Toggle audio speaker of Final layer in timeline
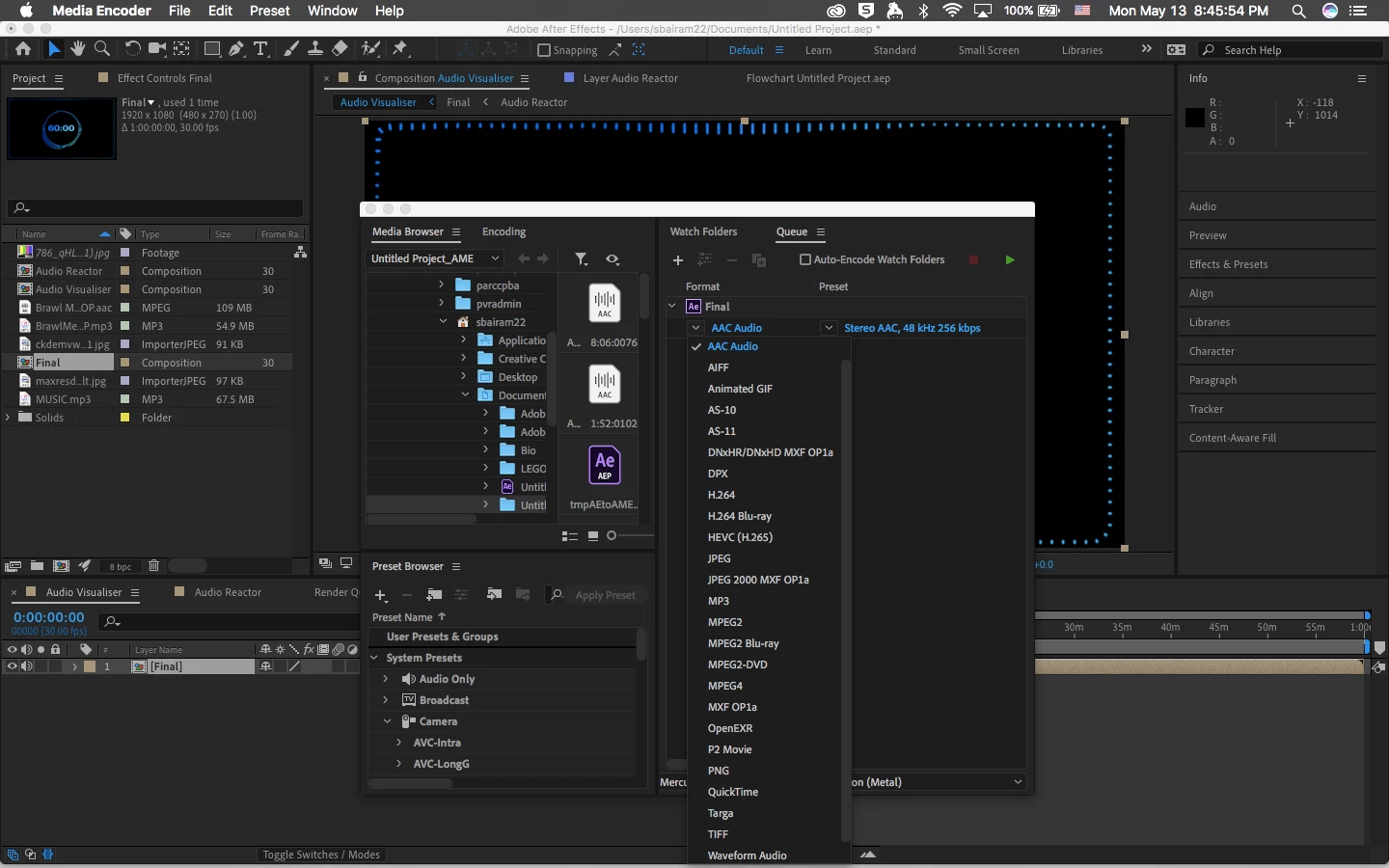 27,666
